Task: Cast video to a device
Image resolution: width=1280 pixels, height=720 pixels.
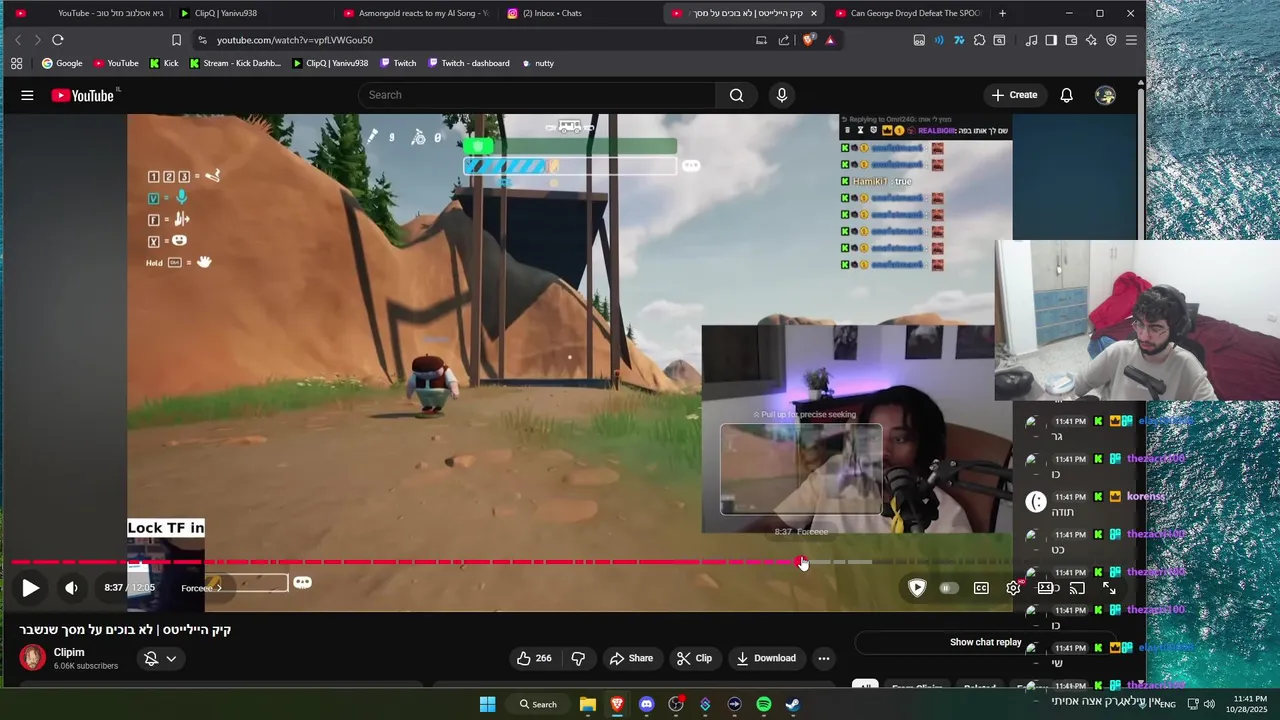Action: pyautogui.click(x=1077, y=588)
